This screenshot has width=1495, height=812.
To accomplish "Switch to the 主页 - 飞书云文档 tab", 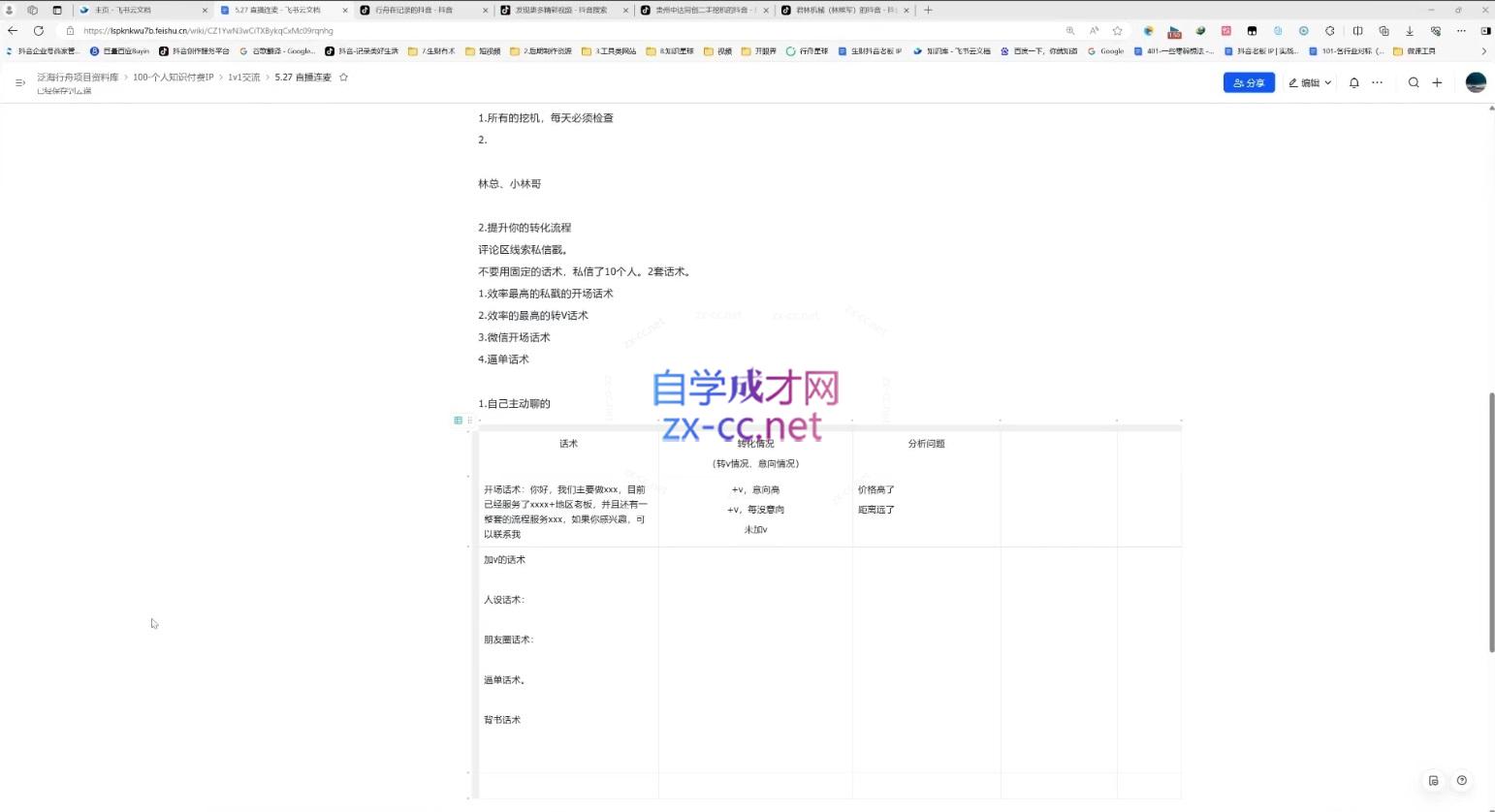I will (x=126, y=10).
